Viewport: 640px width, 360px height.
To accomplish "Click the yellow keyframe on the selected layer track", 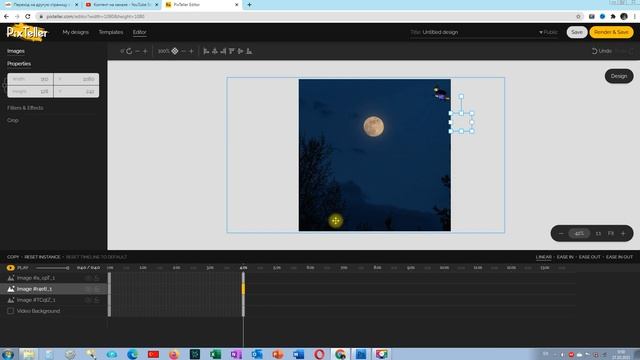I will [x=243, y=289].
